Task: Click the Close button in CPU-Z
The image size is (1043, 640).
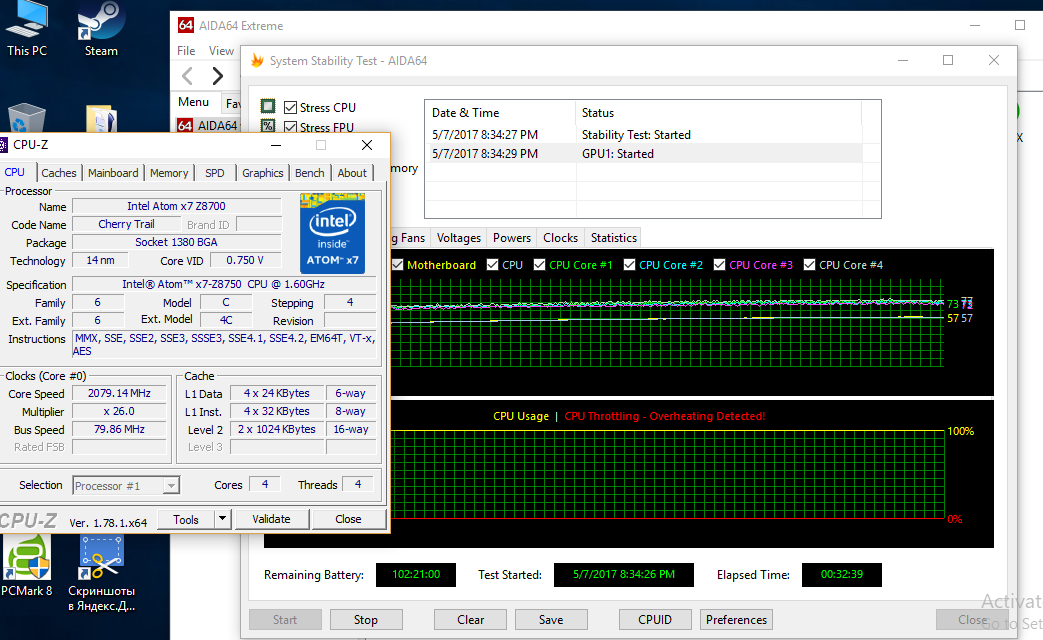Action: [349, 519]
